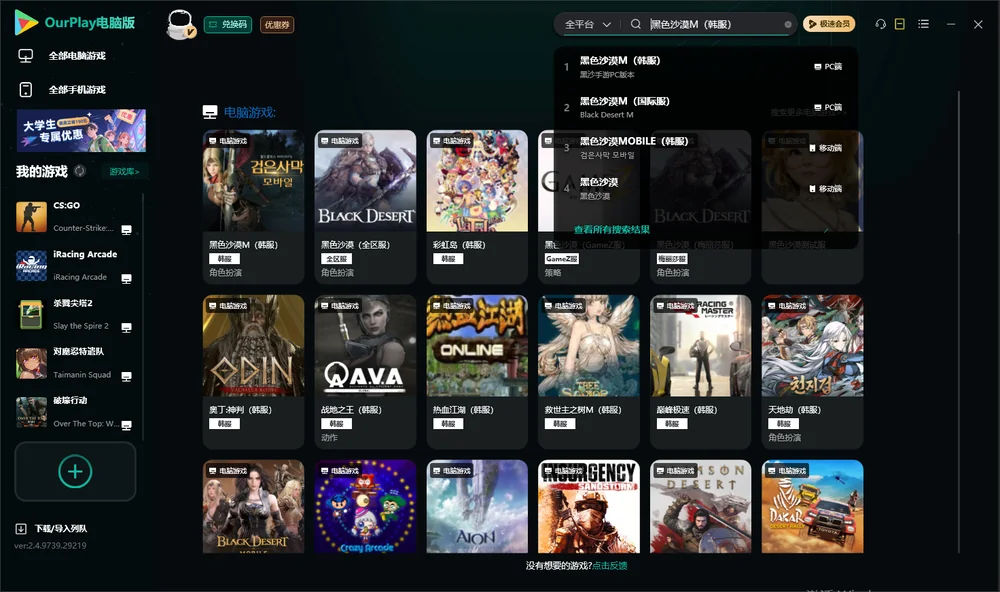1000x592 pixels.
Task: Click the plus add game button
Action: 75,471
